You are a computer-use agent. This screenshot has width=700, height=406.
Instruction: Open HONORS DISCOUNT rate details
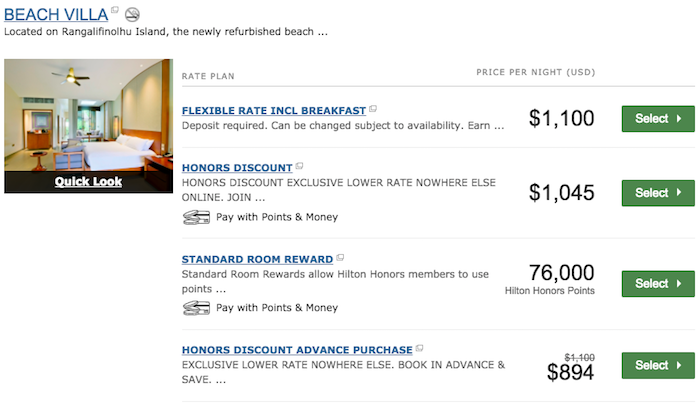(x=237, y=168)
